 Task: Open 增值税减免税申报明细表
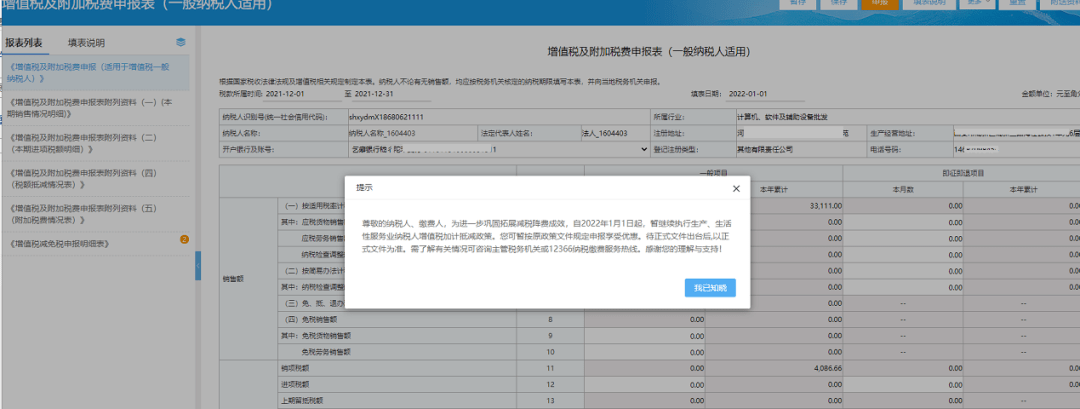tap(95, 243)
